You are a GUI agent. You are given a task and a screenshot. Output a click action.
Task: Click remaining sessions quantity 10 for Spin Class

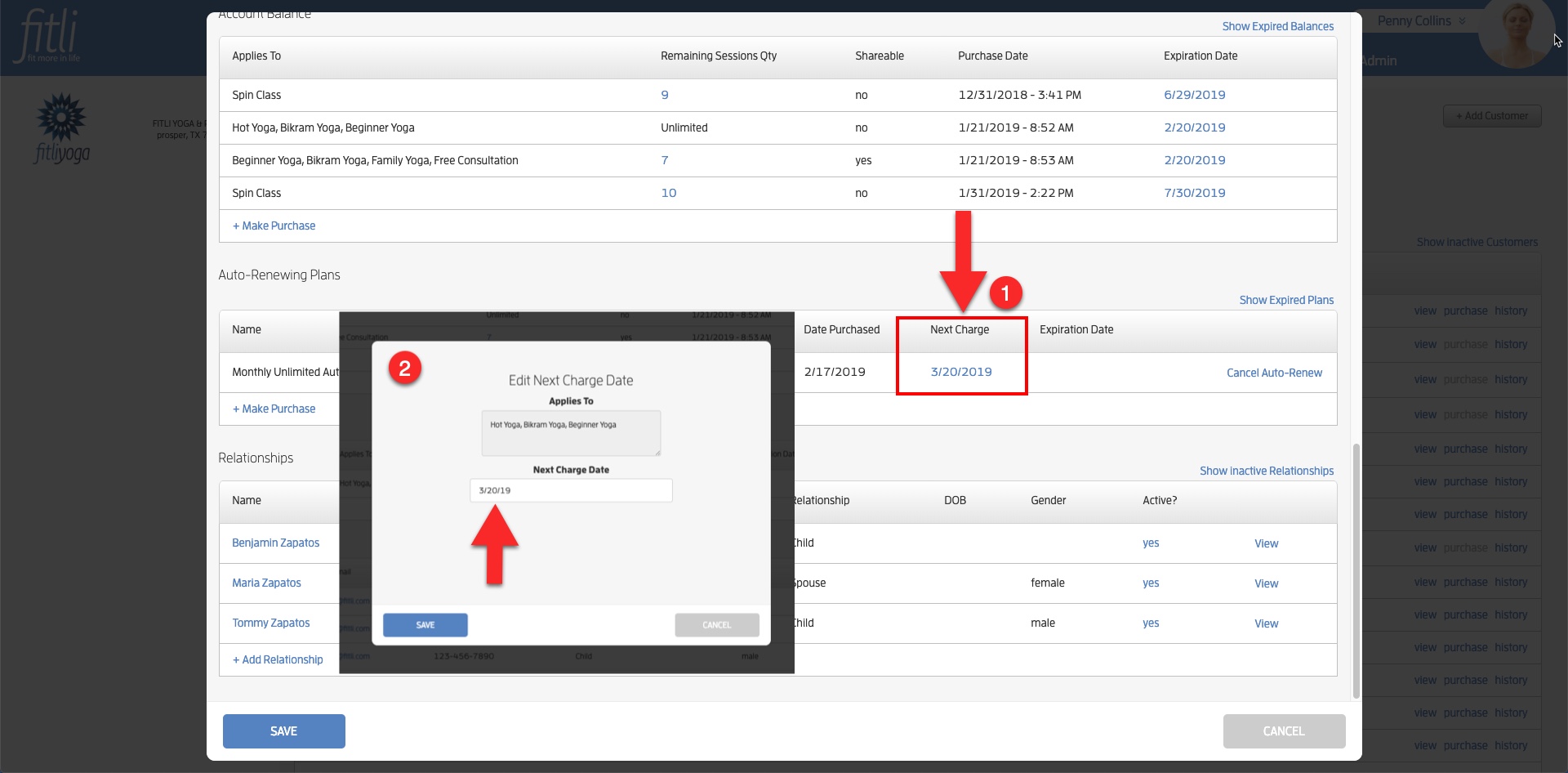click(x=669, y=193)
